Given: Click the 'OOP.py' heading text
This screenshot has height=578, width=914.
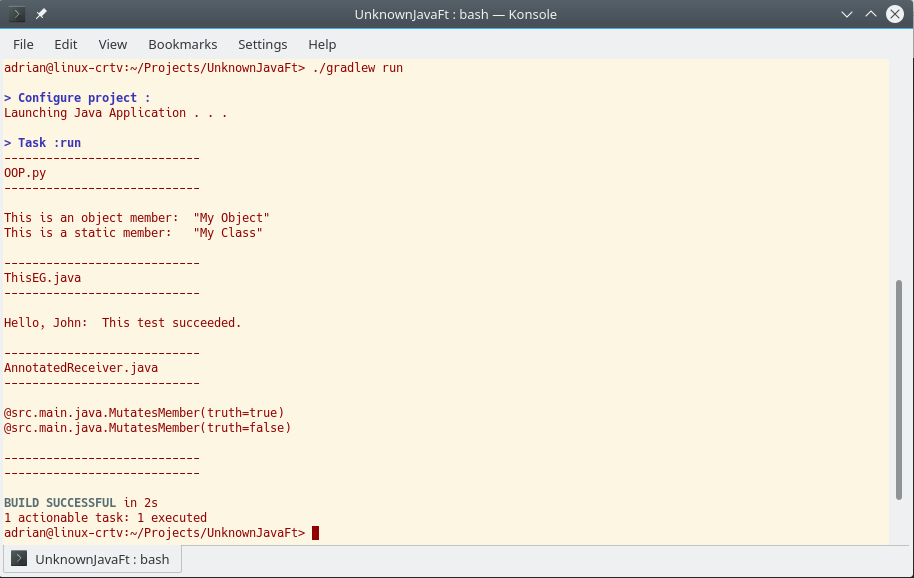Looking at the screenshot, I should point(25,173).
